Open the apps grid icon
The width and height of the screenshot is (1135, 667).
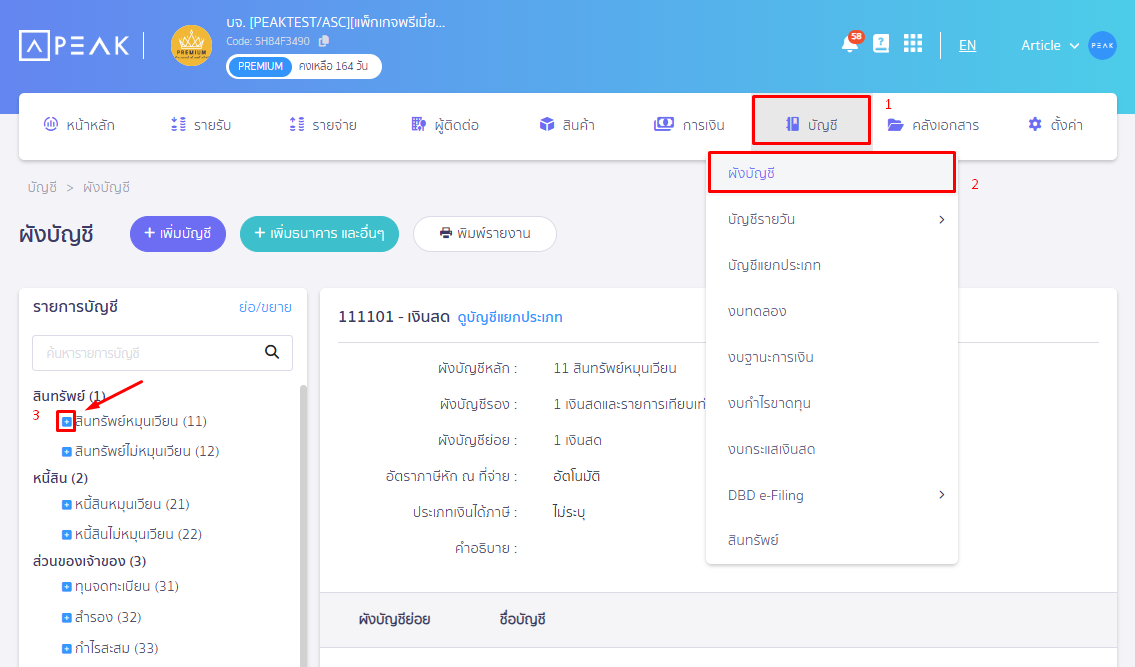912,44
